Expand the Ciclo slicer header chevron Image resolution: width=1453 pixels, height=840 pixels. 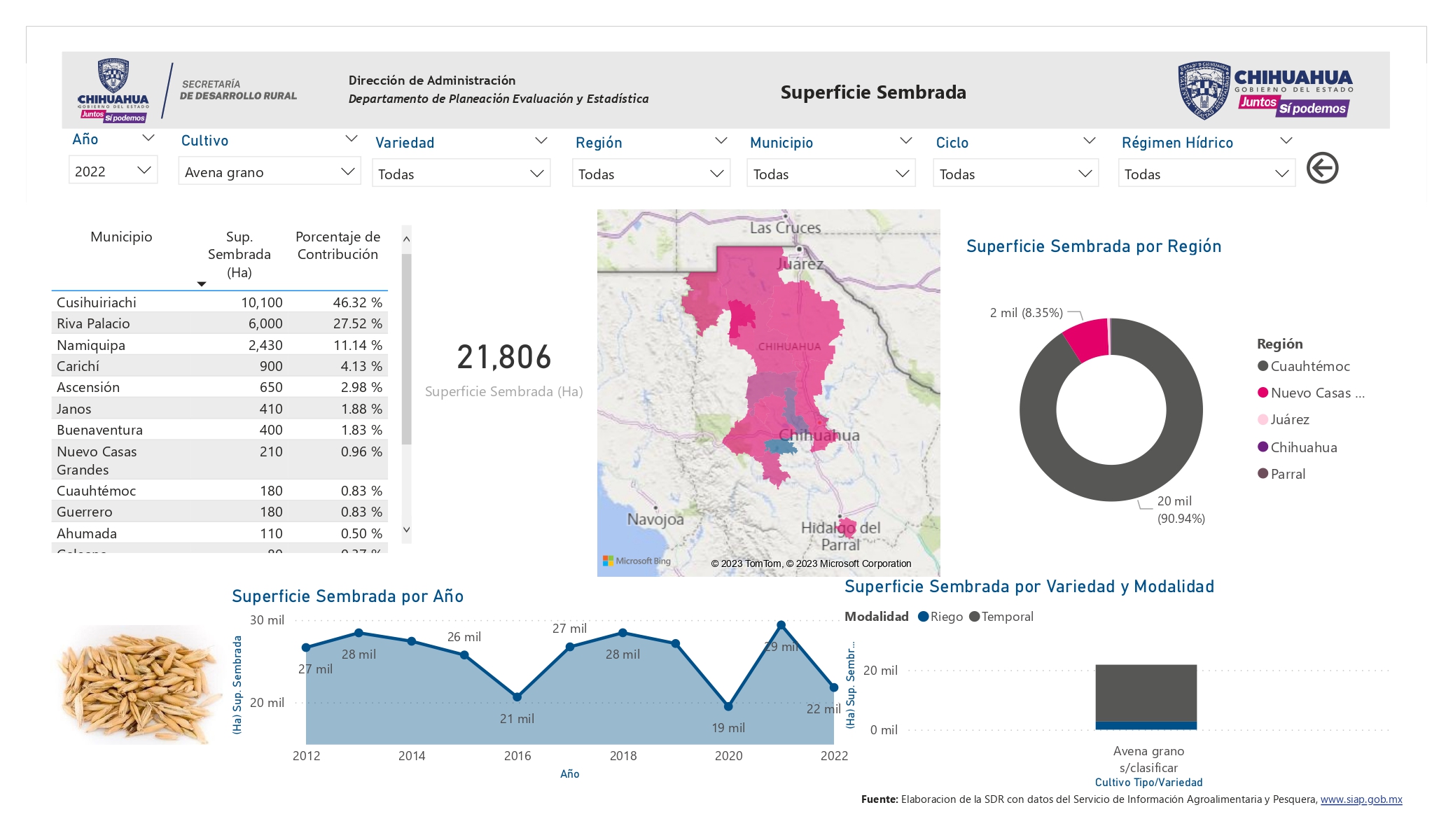1089,141
